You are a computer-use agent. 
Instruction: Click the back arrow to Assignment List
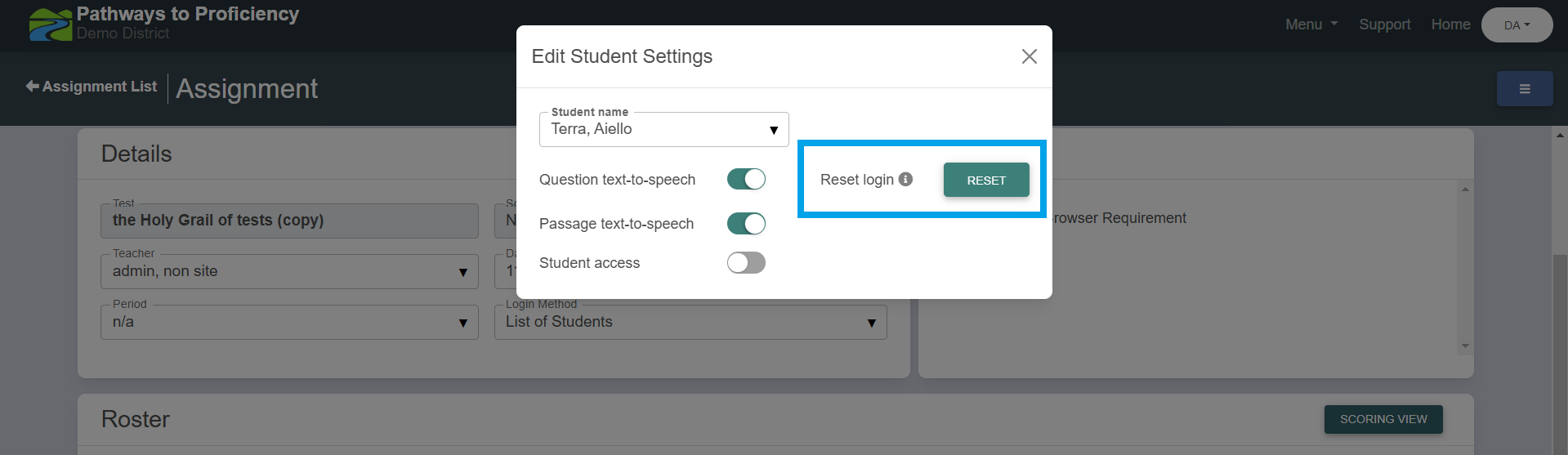pos(33,87)
